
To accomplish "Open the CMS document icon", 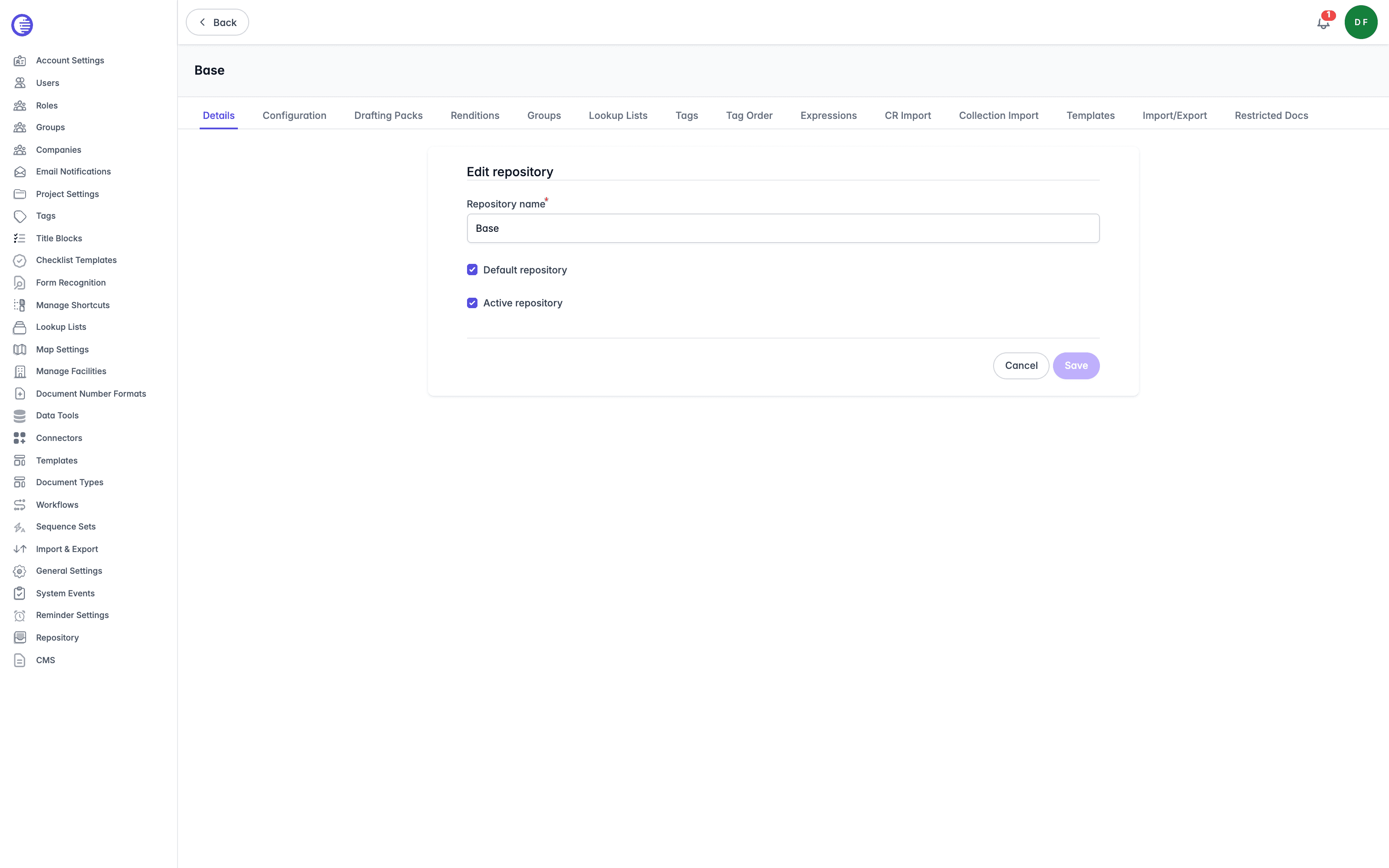I will coord(20,660).
